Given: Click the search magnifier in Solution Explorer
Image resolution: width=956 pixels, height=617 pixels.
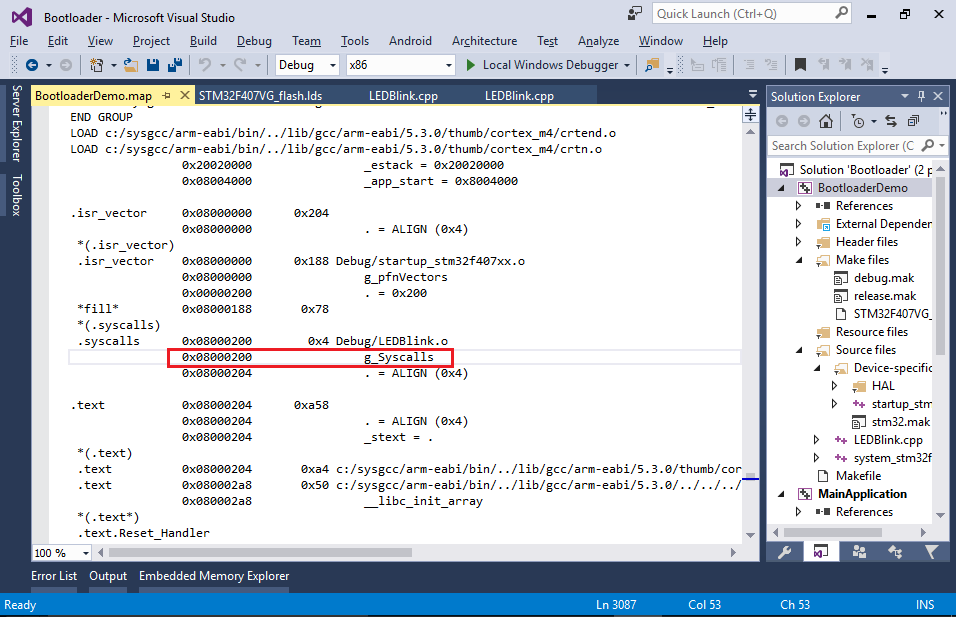Looking at the screenshot, I should pos(927,146).
